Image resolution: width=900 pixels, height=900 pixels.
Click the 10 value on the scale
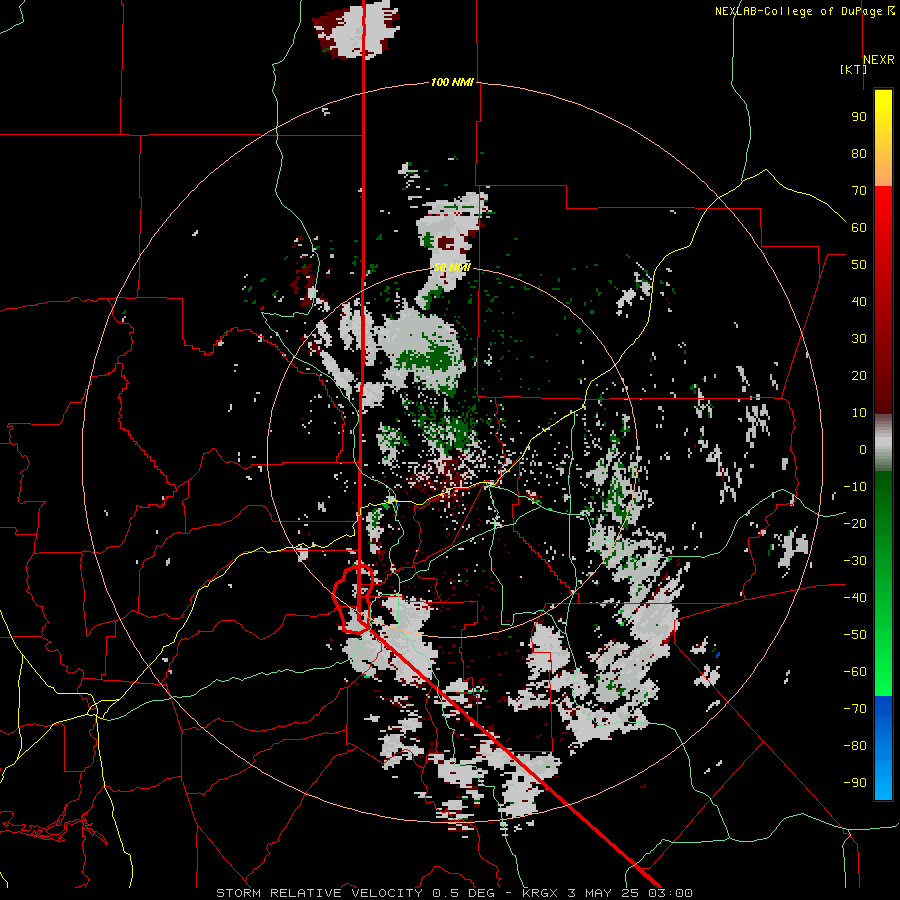859,413
